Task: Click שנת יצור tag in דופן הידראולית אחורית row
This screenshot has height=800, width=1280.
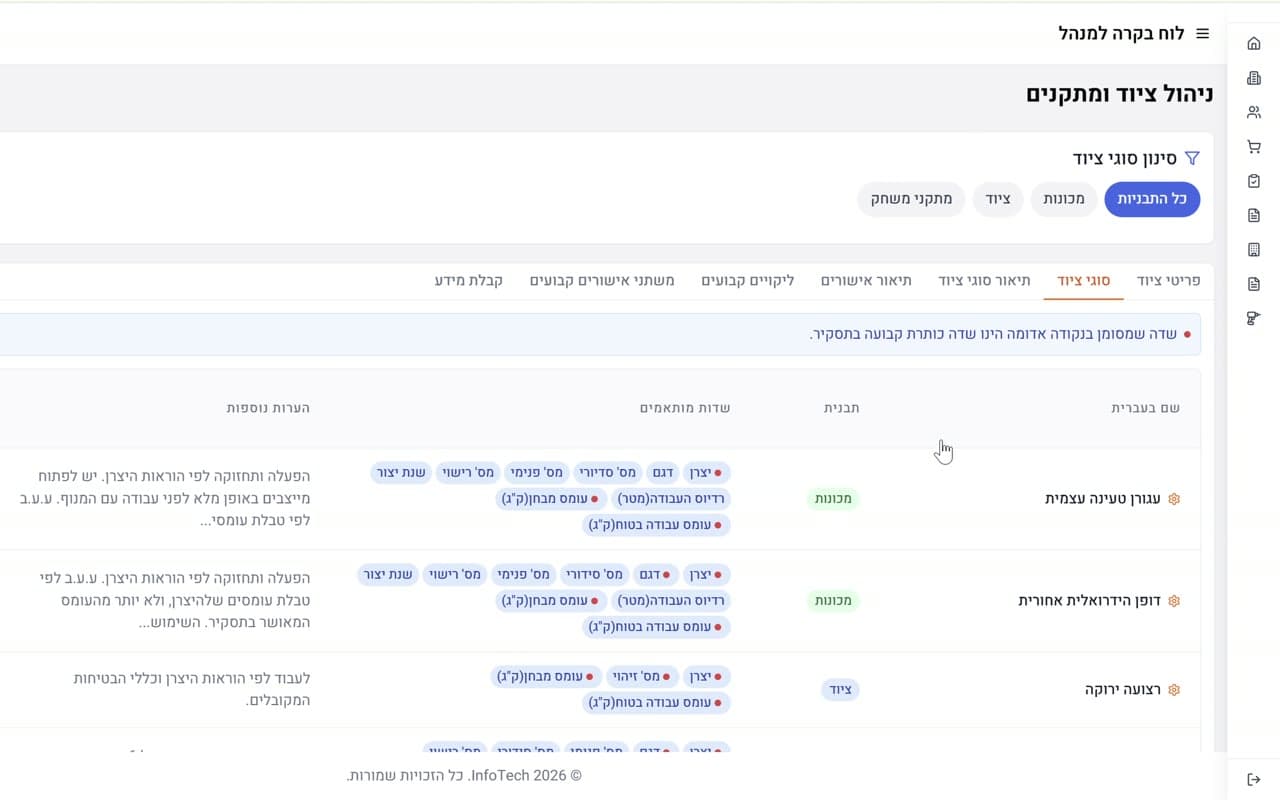Action: [x=387, y=575]
